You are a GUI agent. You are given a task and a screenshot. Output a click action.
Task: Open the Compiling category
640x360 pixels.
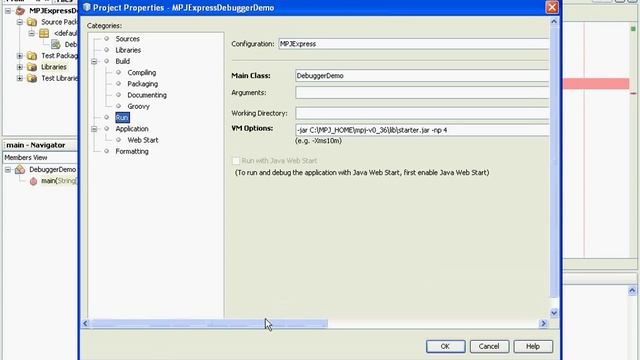[x=141, y=72]
